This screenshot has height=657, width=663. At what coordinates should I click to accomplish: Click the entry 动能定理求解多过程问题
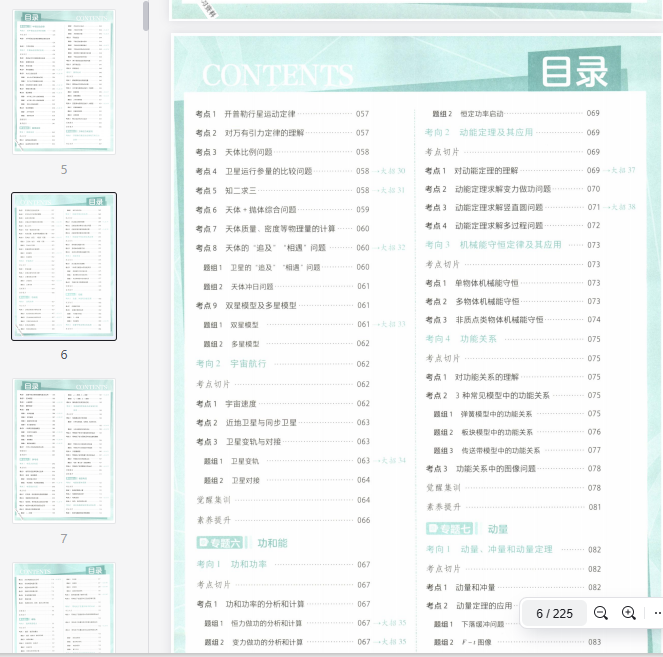point(499,226)
